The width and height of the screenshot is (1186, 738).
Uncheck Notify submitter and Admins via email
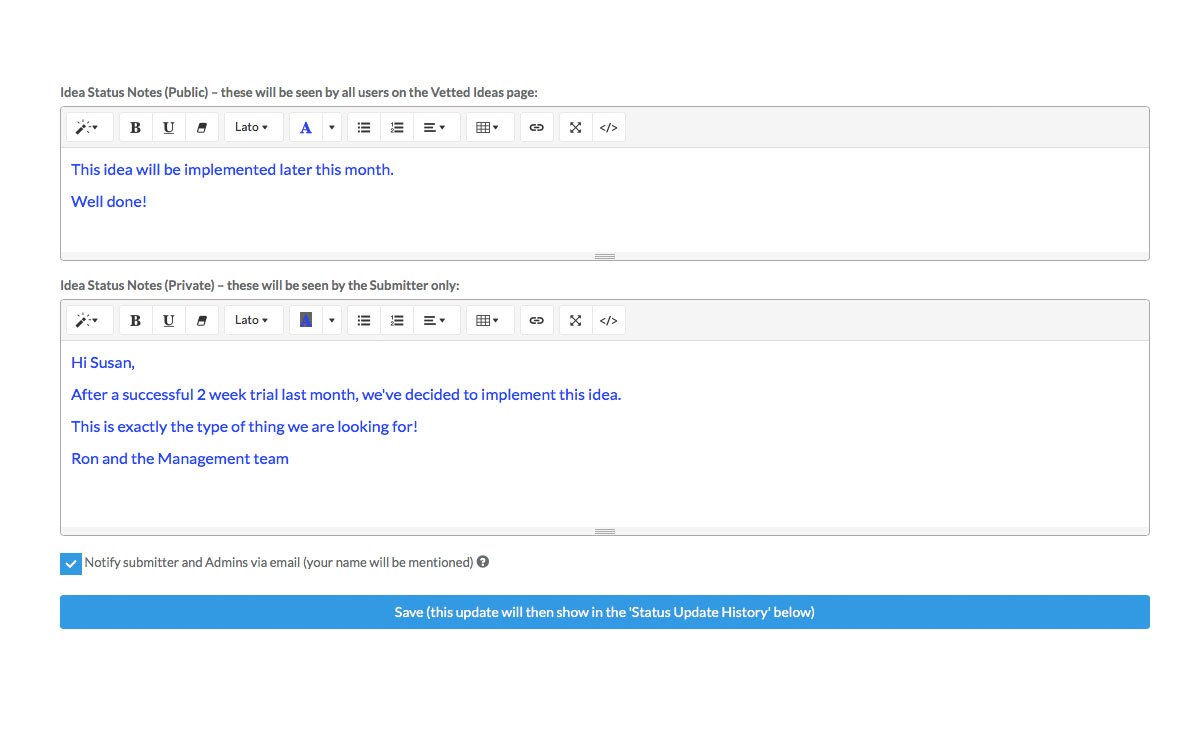pos(71,563)
